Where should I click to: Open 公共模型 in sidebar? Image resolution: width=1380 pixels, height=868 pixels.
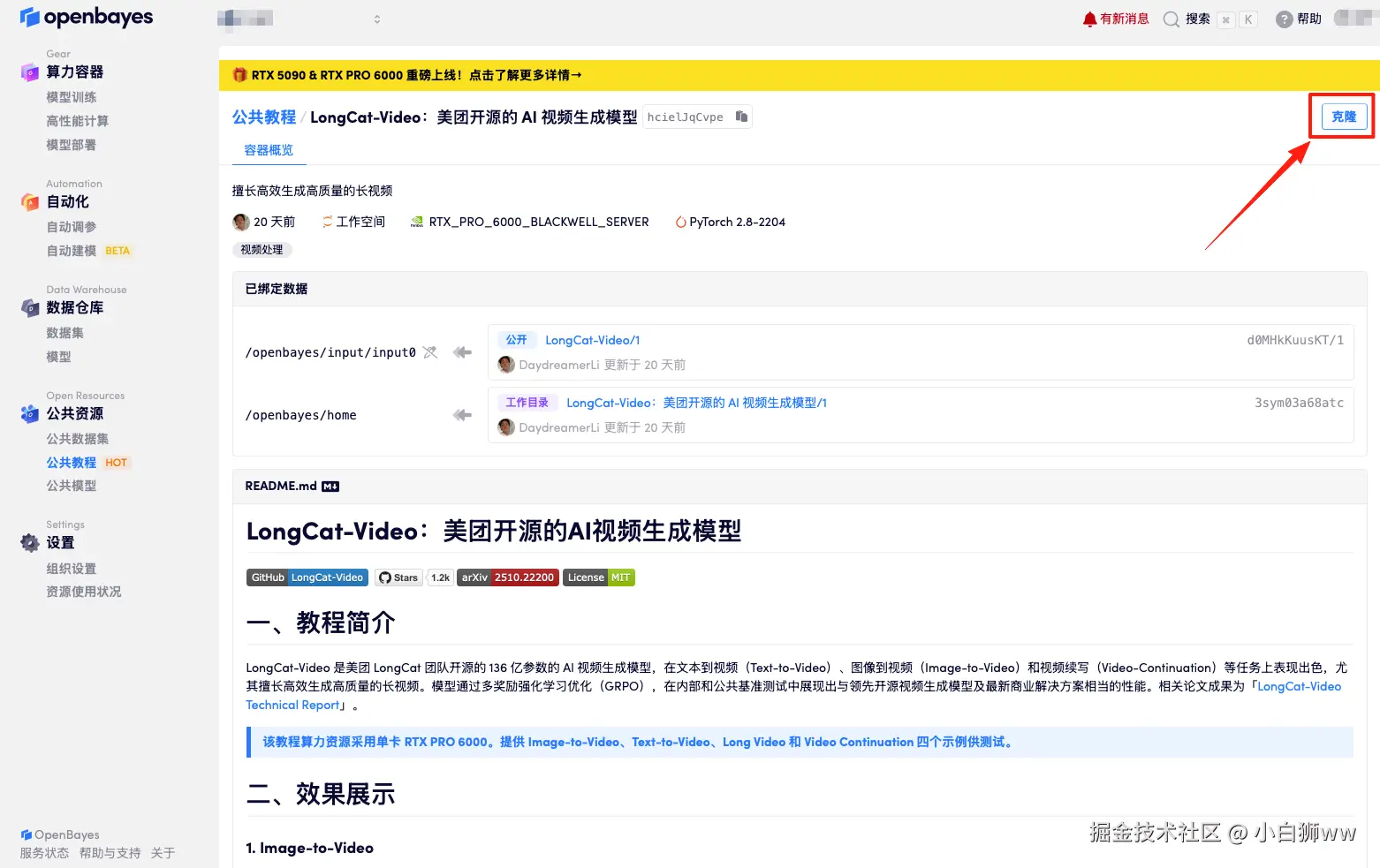pyautogui.click(x=72, y=486)
